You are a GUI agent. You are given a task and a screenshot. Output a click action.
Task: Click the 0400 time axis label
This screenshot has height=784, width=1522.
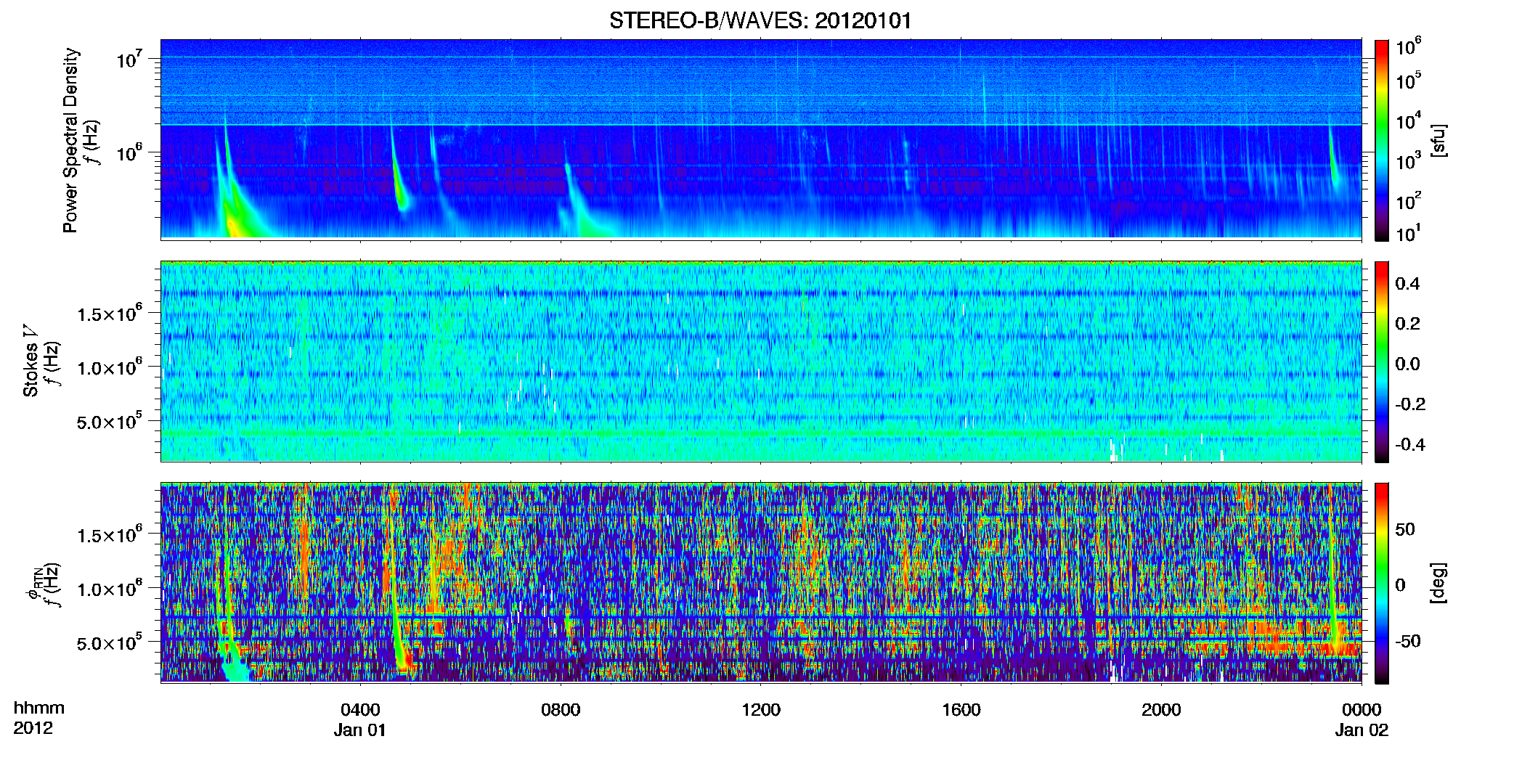360,710
